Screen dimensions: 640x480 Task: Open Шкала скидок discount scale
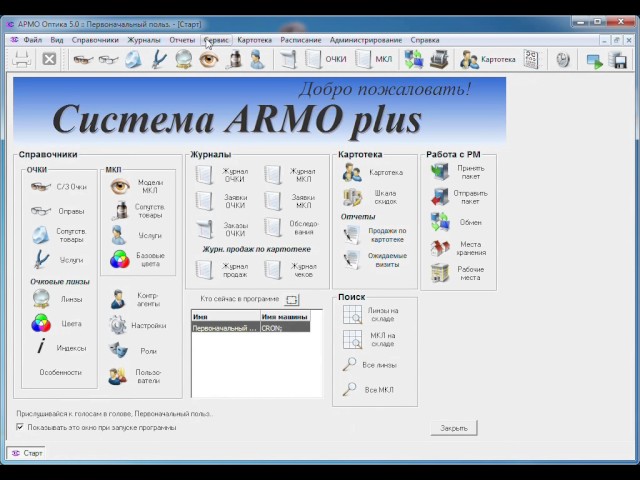tap(370, 197)
